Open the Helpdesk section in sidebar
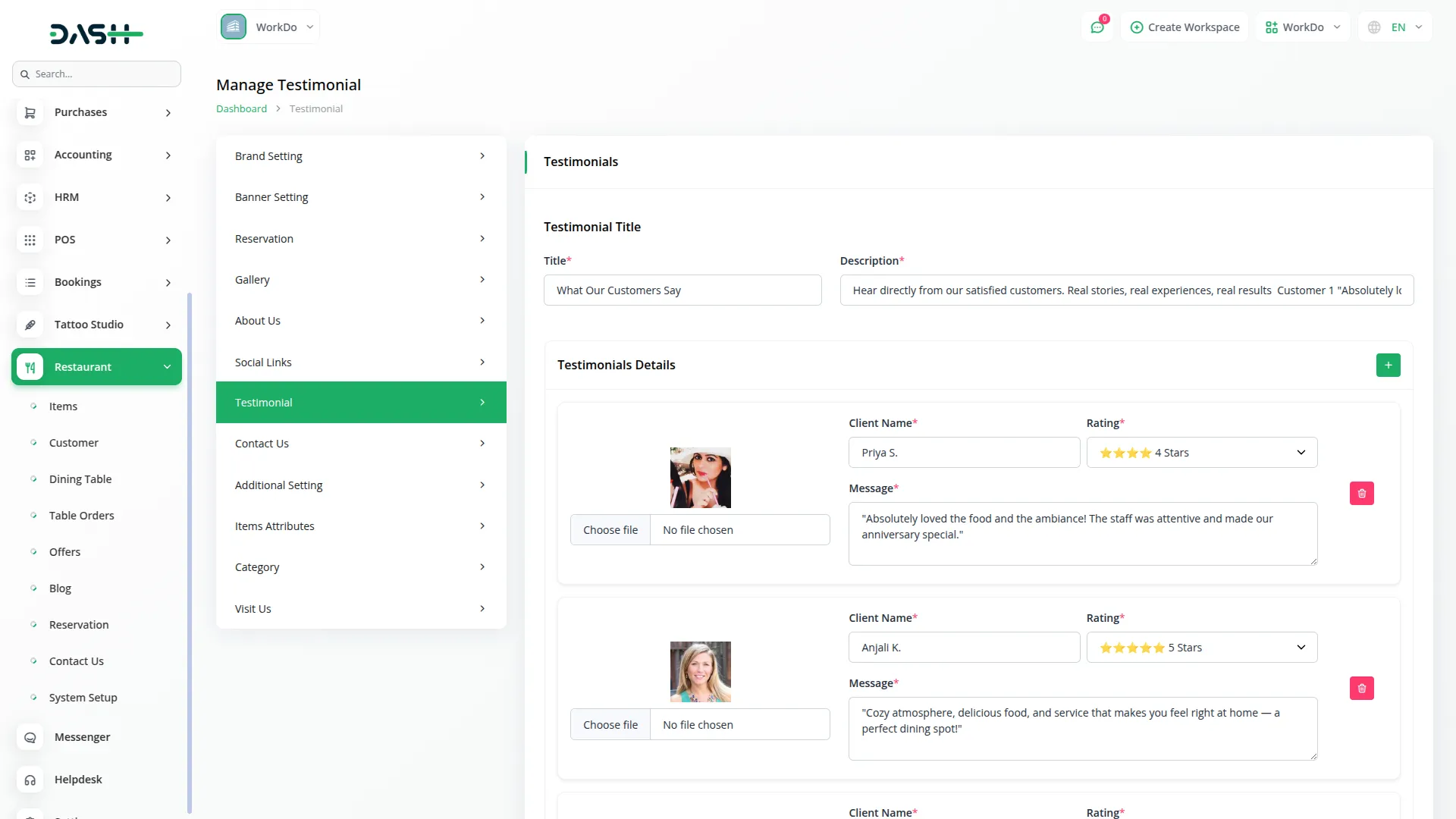 pos(78,779)
